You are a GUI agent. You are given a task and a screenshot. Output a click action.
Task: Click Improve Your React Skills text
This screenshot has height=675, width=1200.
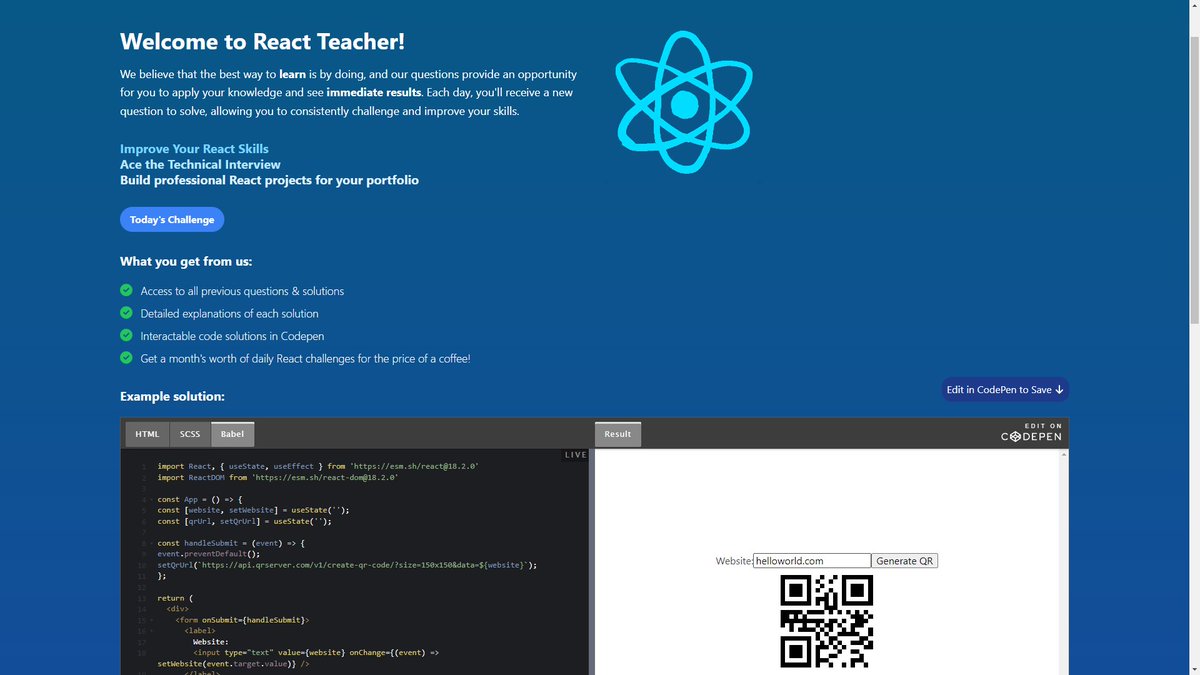(194, 148)
